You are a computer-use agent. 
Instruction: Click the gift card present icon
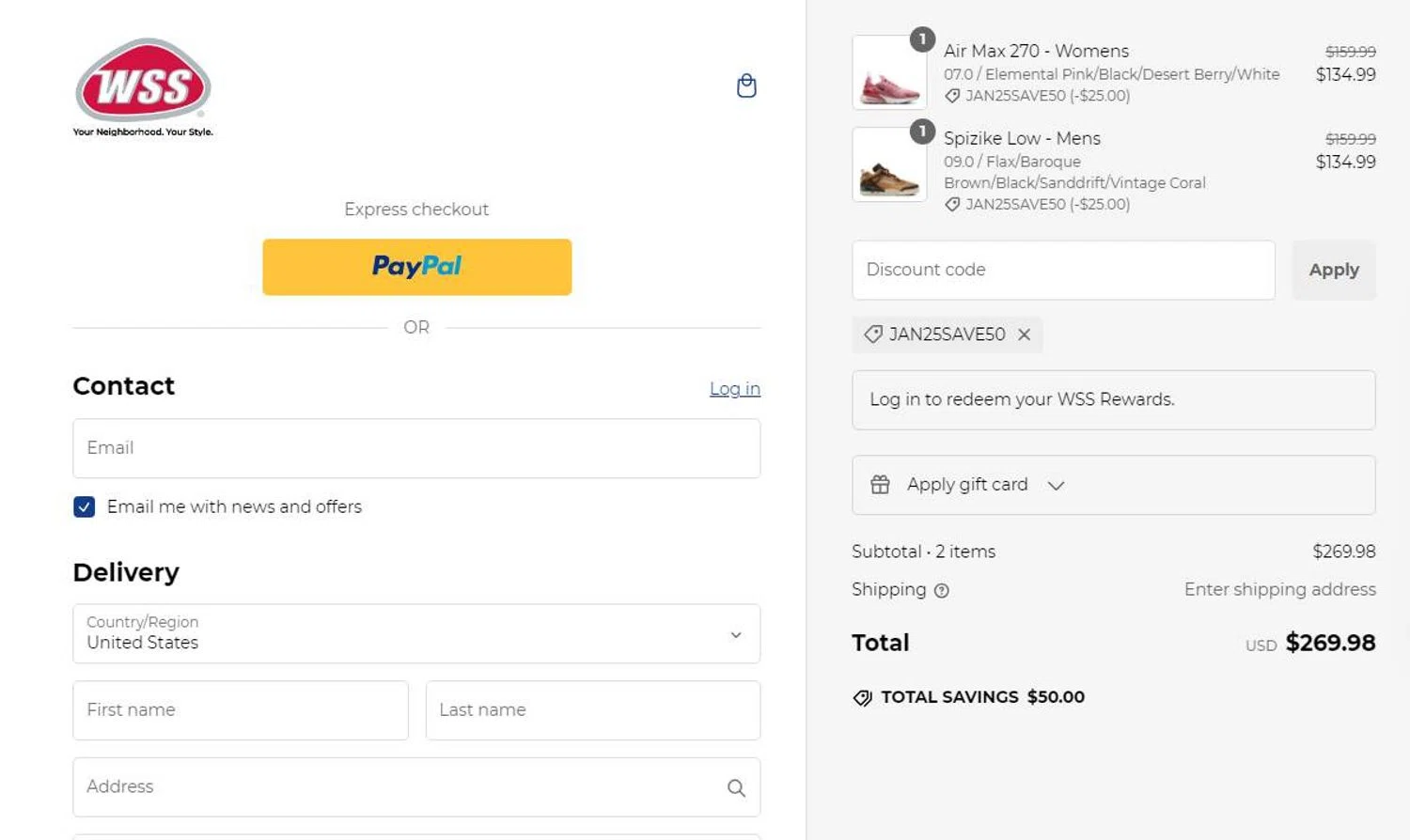click(x=880, y=485)
